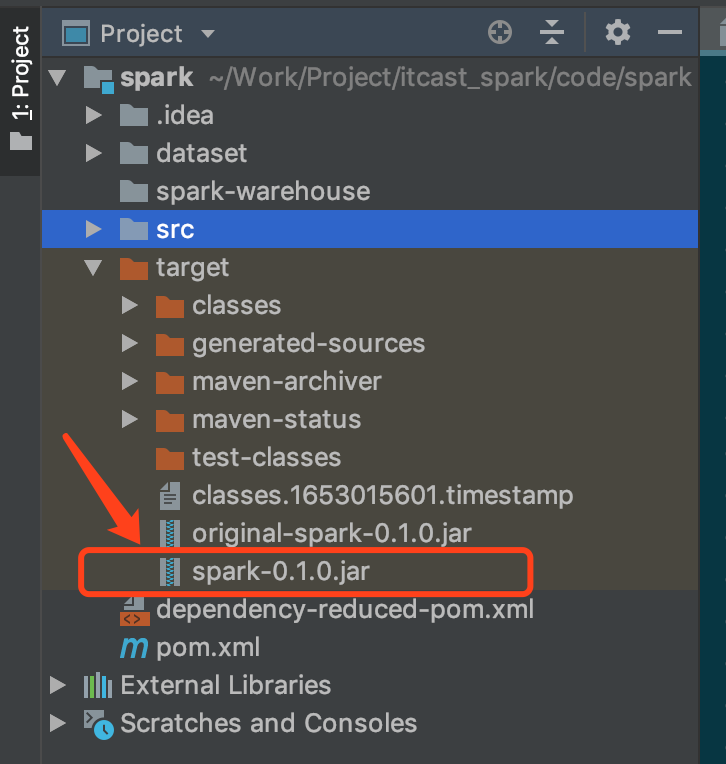Expand the src folder arrow
Viewport: 726px width, 764px height.
[94, 229]
